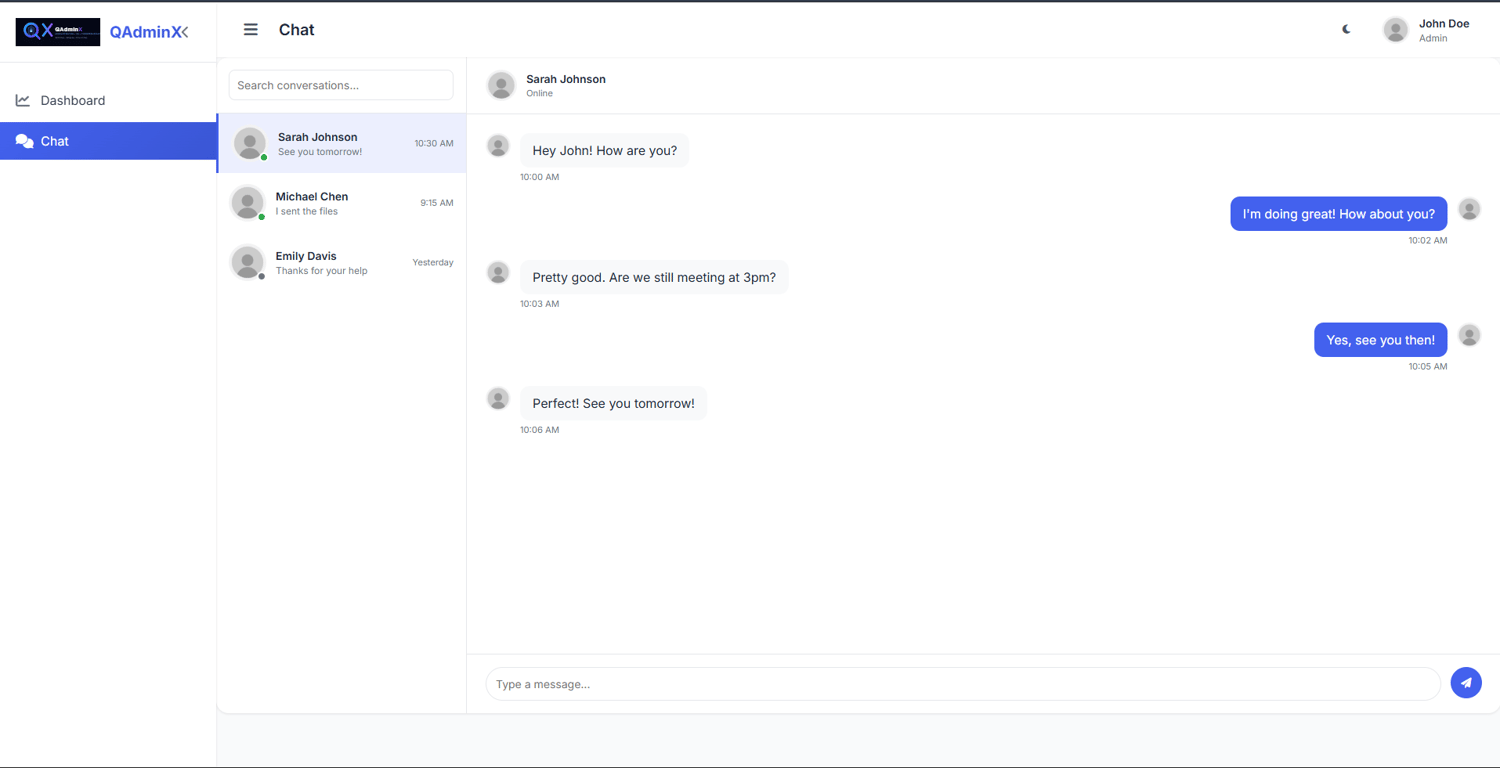Open Sarah Johnson conversation in the list

coord(342,143)
